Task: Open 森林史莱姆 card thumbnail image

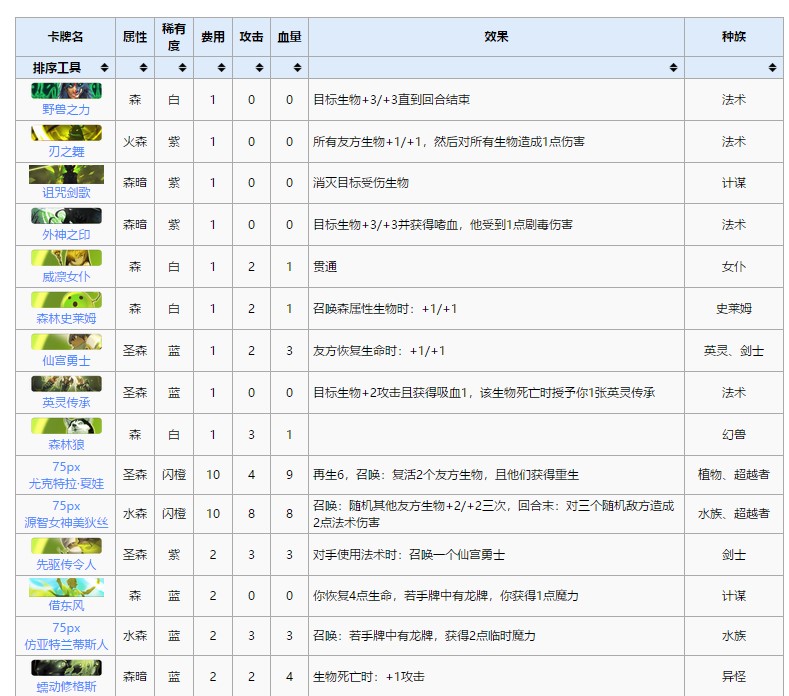Action: [66, 300]
